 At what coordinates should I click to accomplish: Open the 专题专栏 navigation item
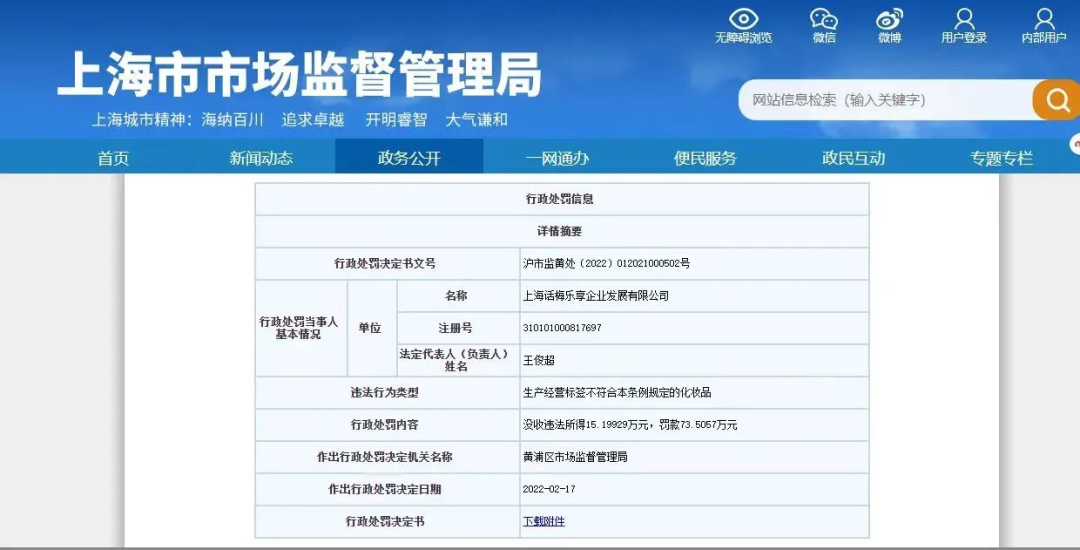point(1001,158)
